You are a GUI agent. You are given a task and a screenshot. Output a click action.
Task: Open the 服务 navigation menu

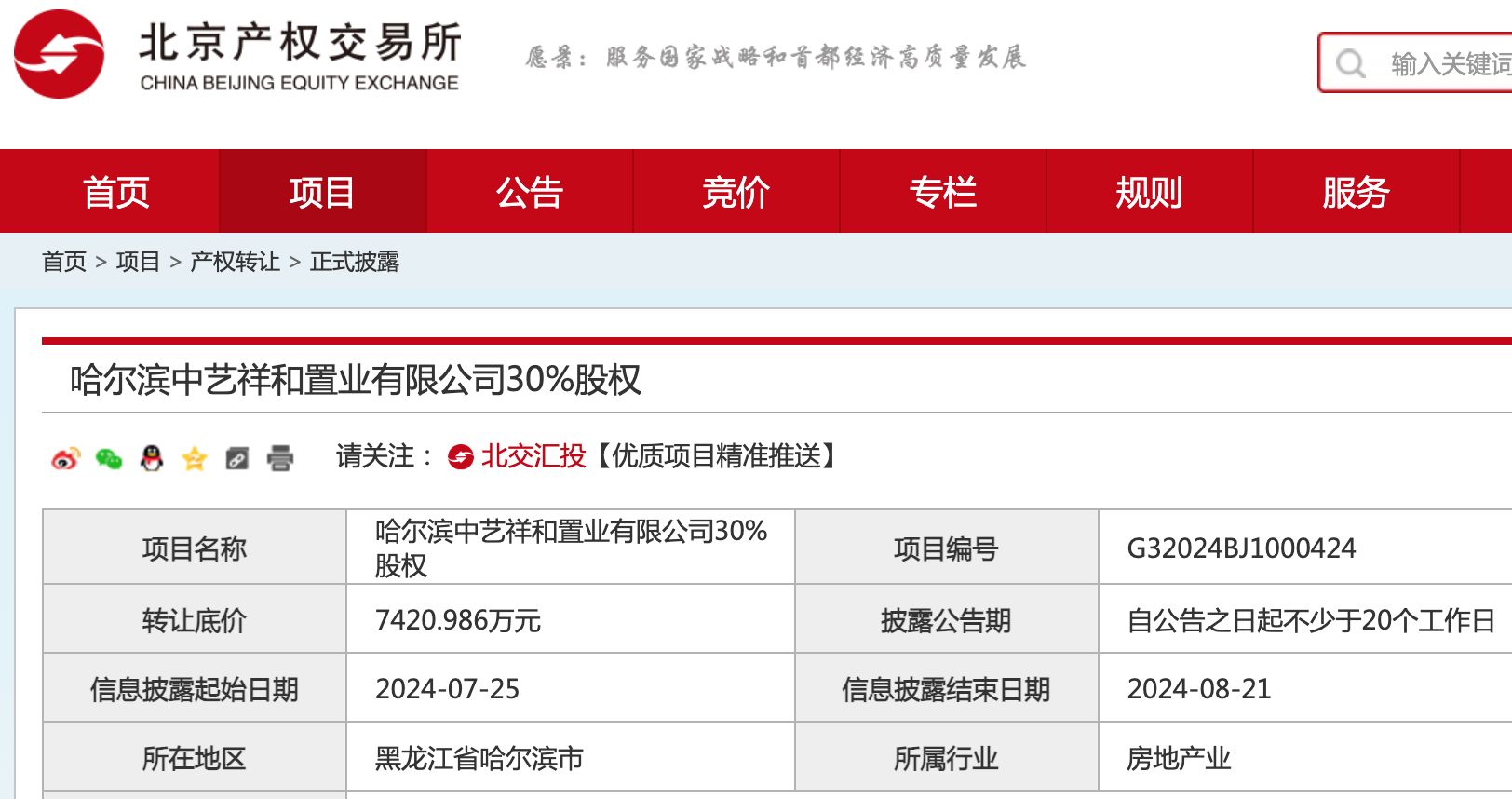[x=1357, y=192]
